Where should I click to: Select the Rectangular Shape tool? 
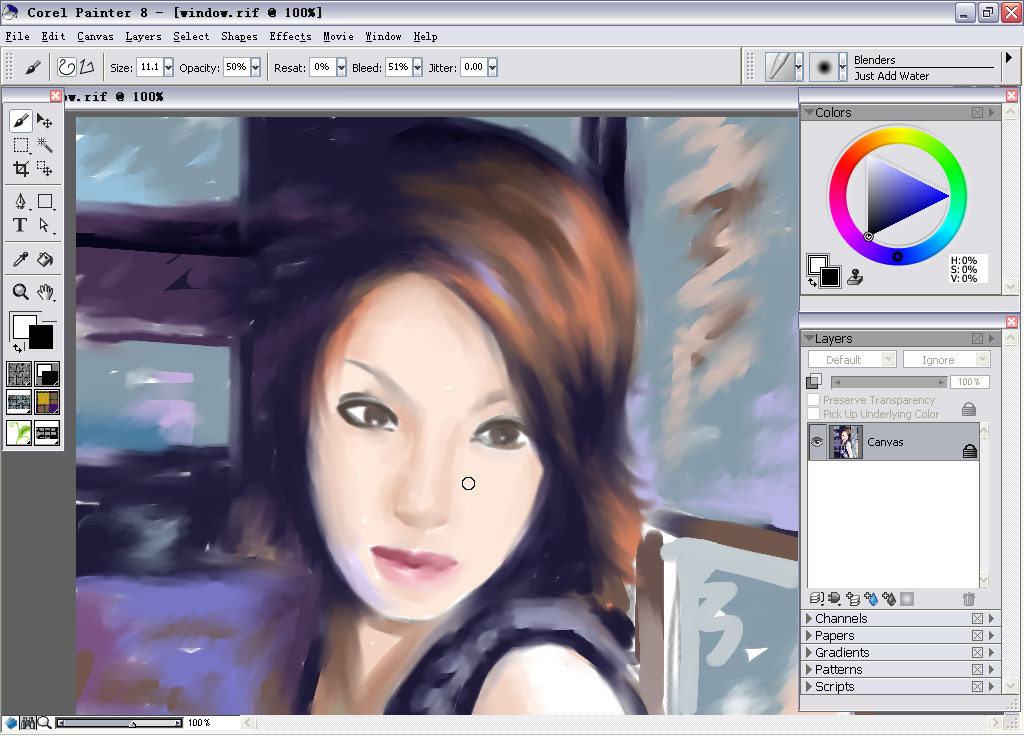coord(44,201)
